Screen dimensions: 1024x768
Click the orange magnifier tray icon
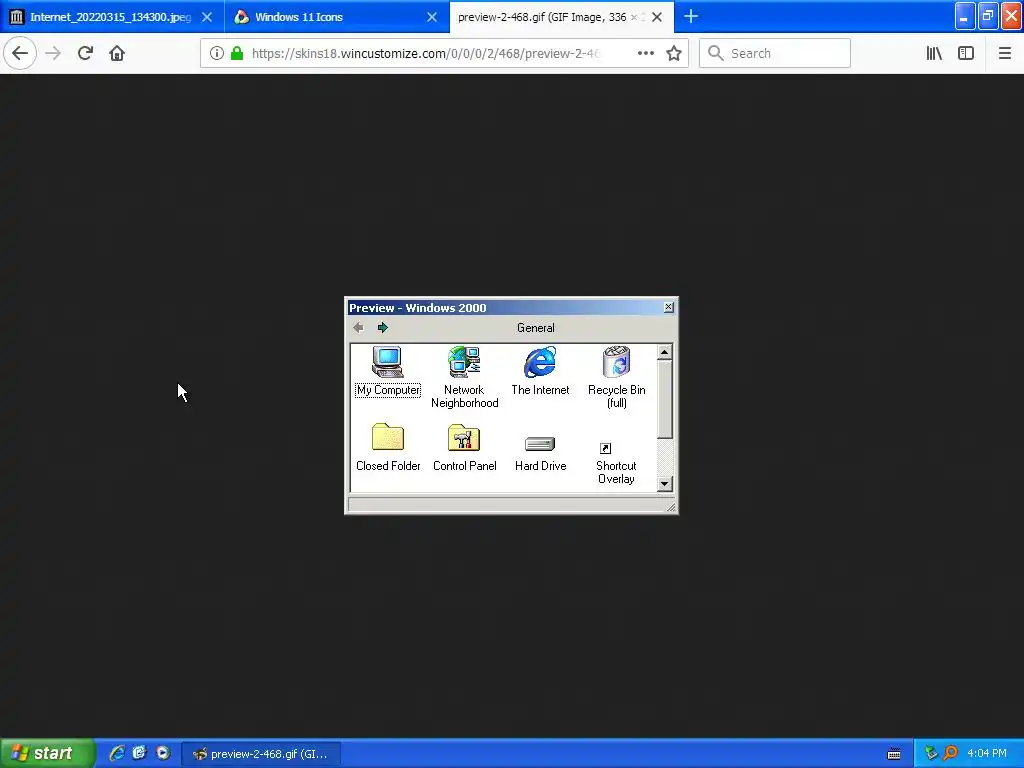click(x=950, y=753)
